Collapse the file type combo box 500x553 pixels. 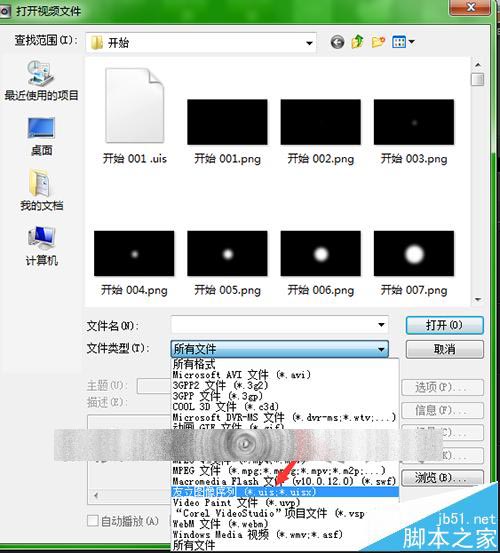click(x=381, y=349)
